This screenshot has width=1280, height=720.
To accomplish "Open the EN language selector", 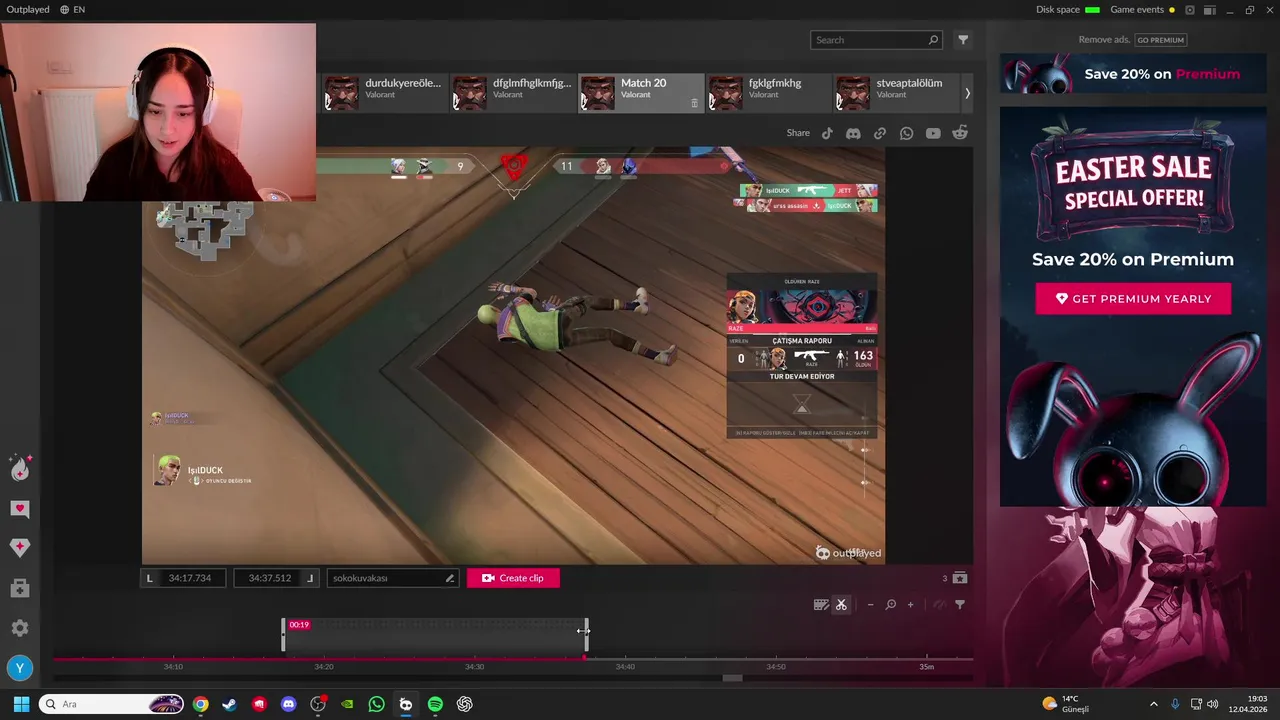I will [72, 9].
